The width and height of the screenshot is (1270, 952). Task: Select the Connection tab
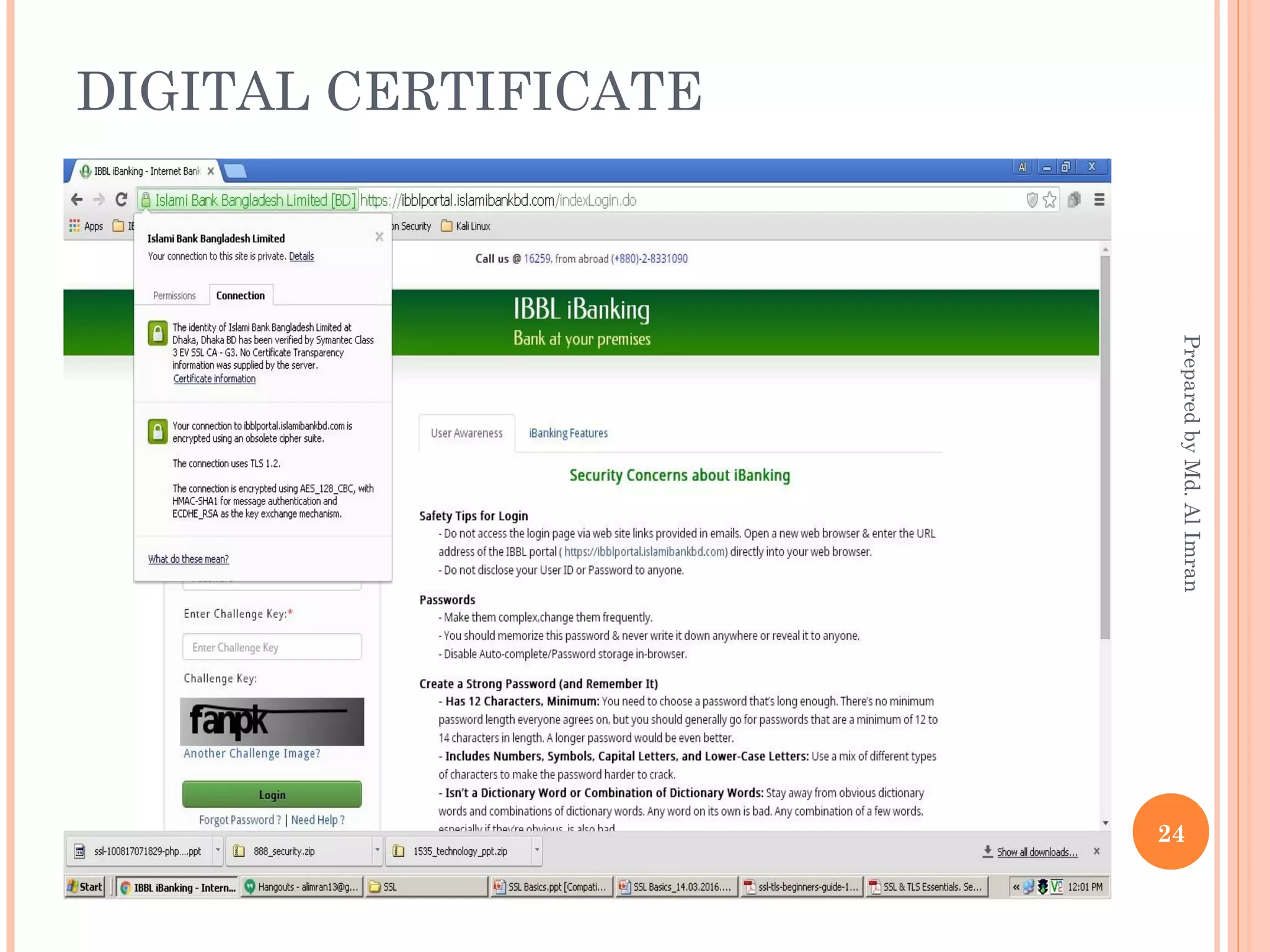coord(241,296)
